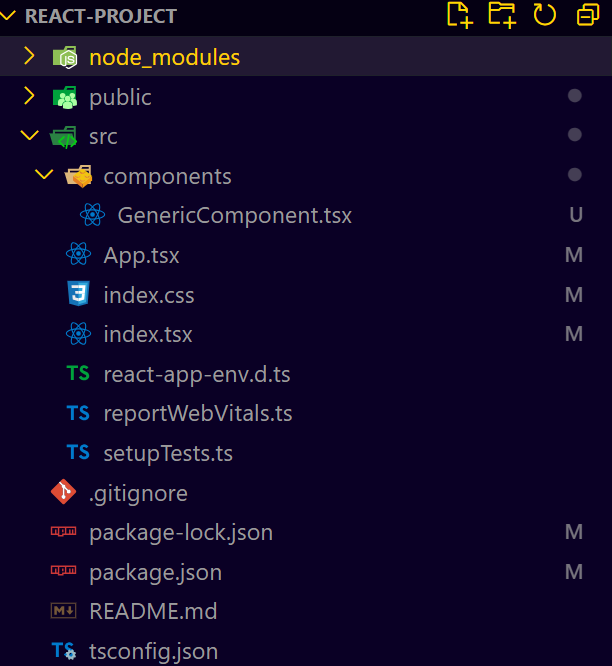Click the M status badge on index.tsx
612x666 pixels.
574,334
